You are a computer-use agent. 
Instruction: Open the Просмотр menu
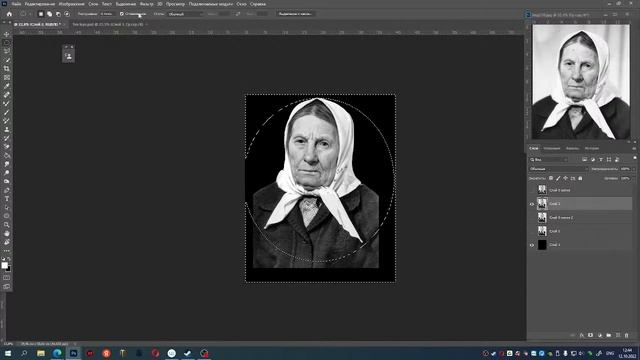pyautogui.click(x=175, y=4)
